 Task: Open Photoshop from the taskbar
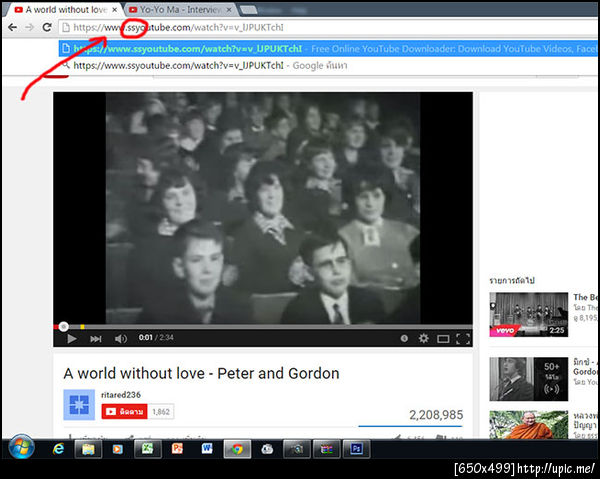point(356,449)
